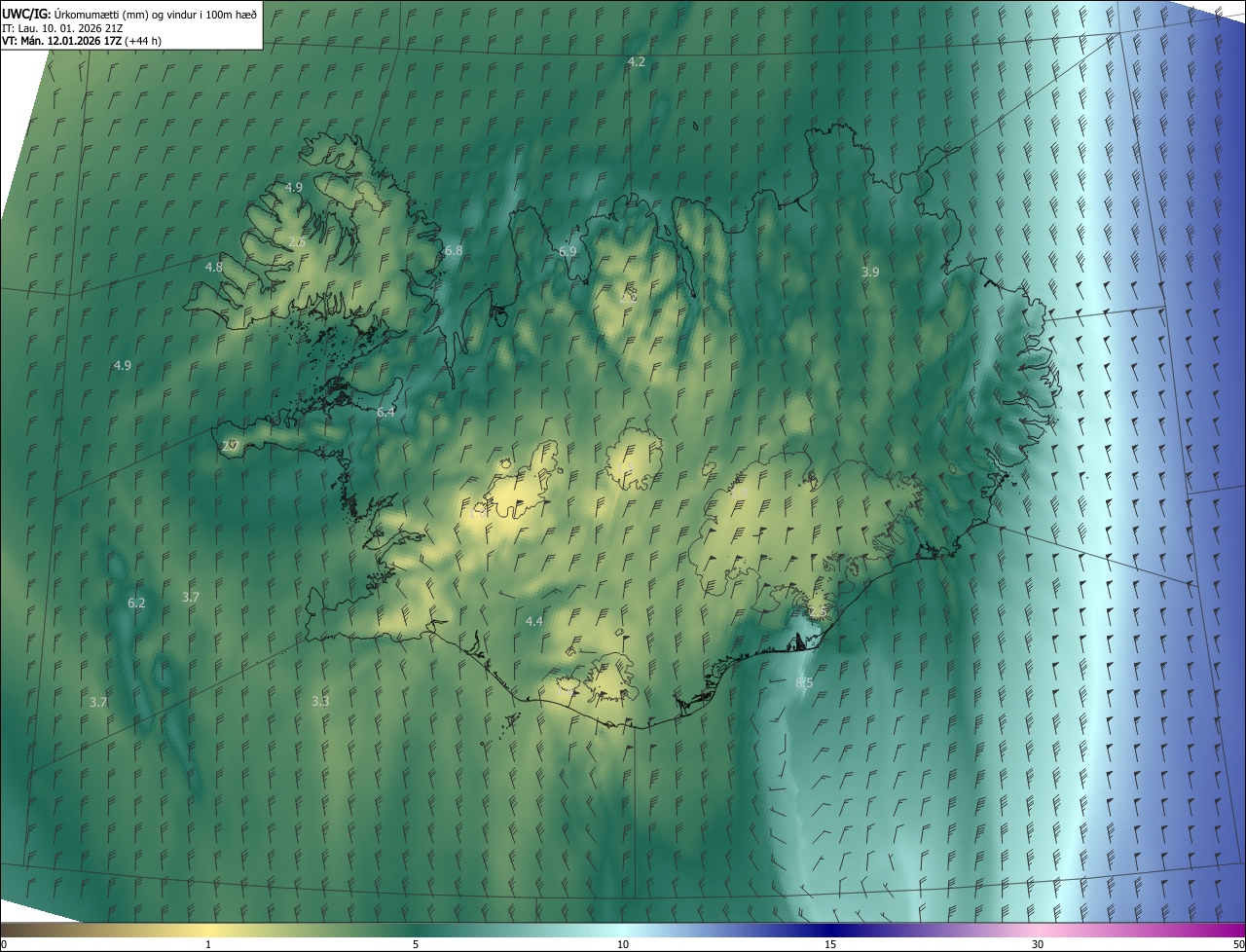Click the 3.9 precipitation value label
Screen dimensions: 1246x952
[x=870, y=272]
